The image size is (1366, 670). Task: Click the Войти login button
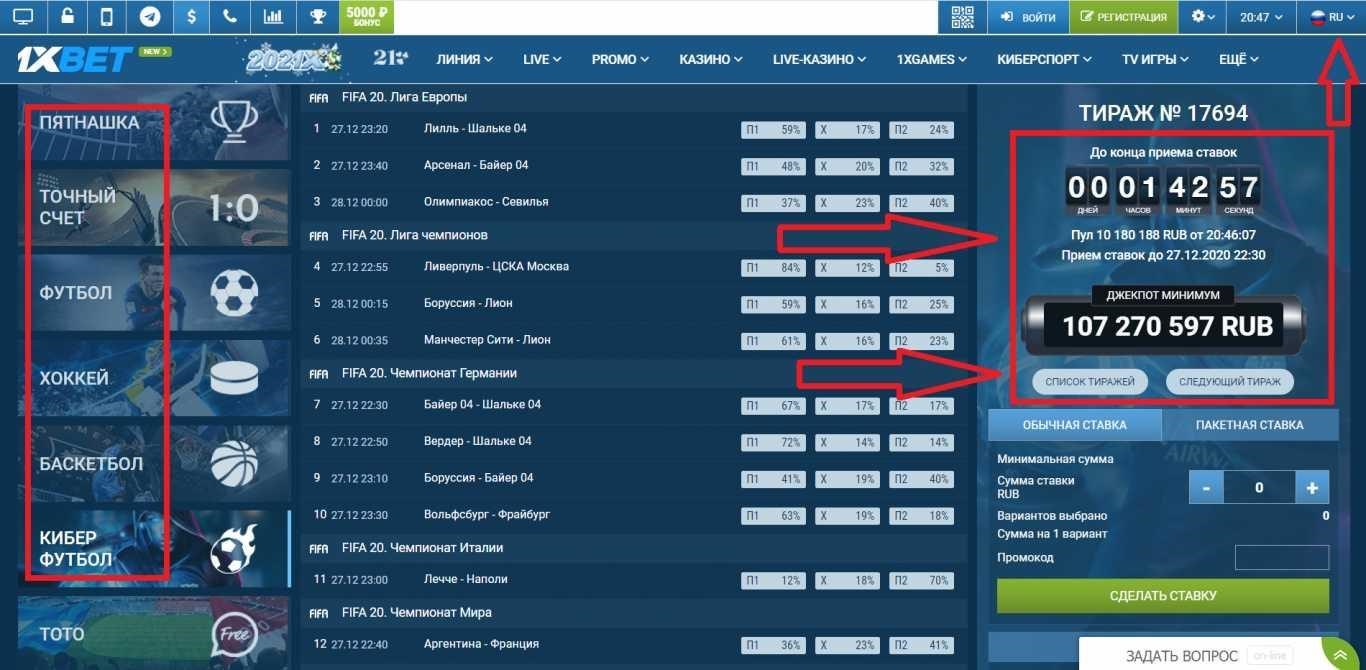(1027, 17)
